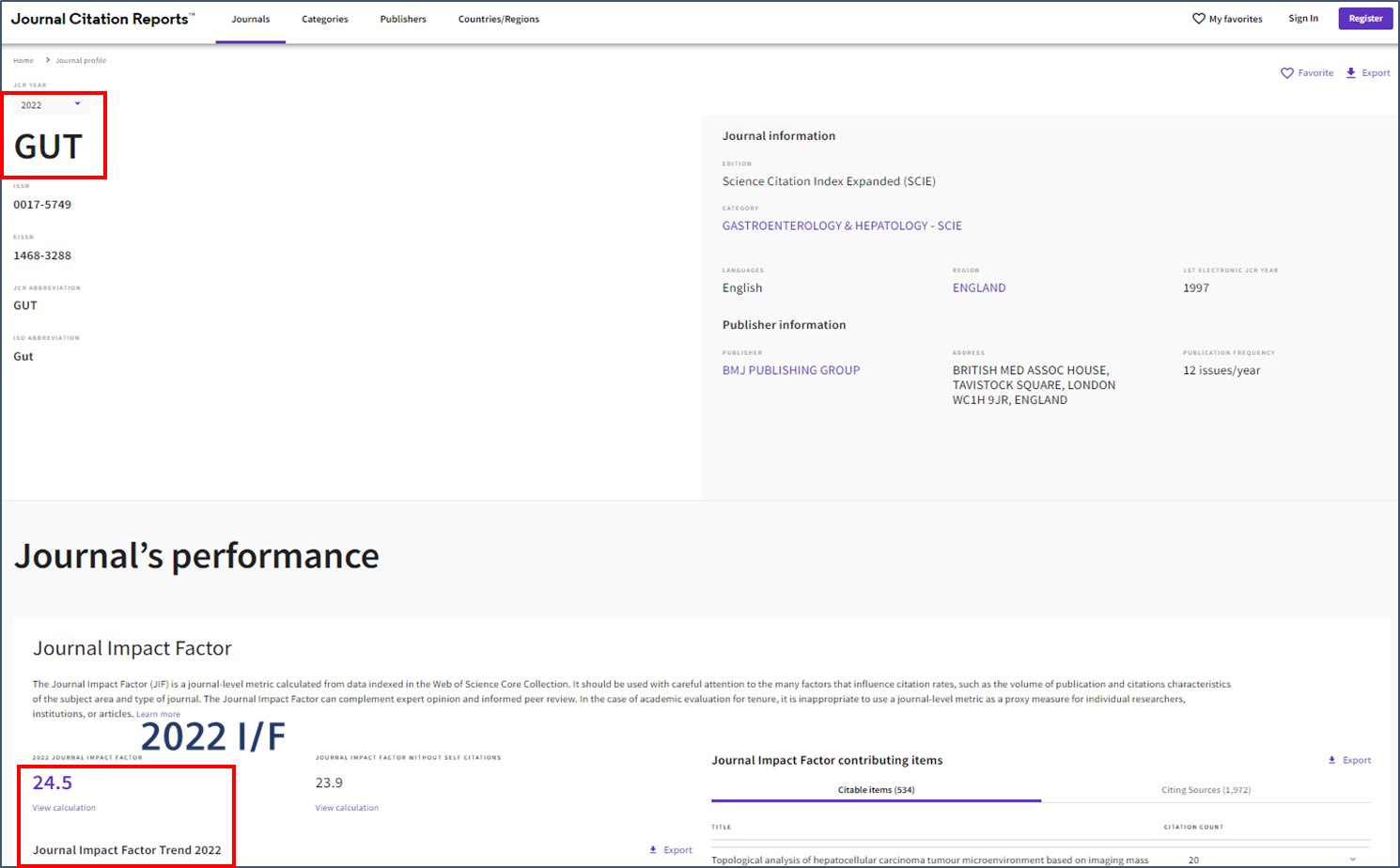Go to Home breadcrumb
The width and height of the screenshot is (1400, 868).
23,60
